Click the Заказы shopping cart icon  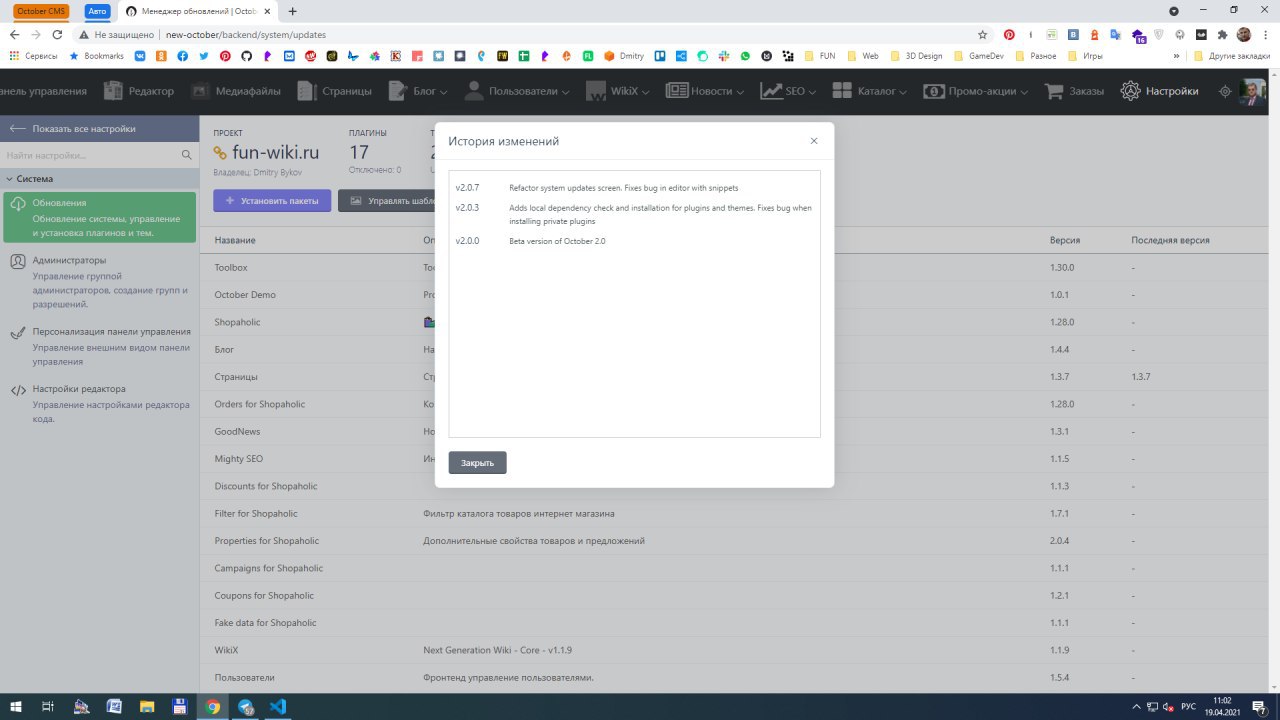point(1054,91)
